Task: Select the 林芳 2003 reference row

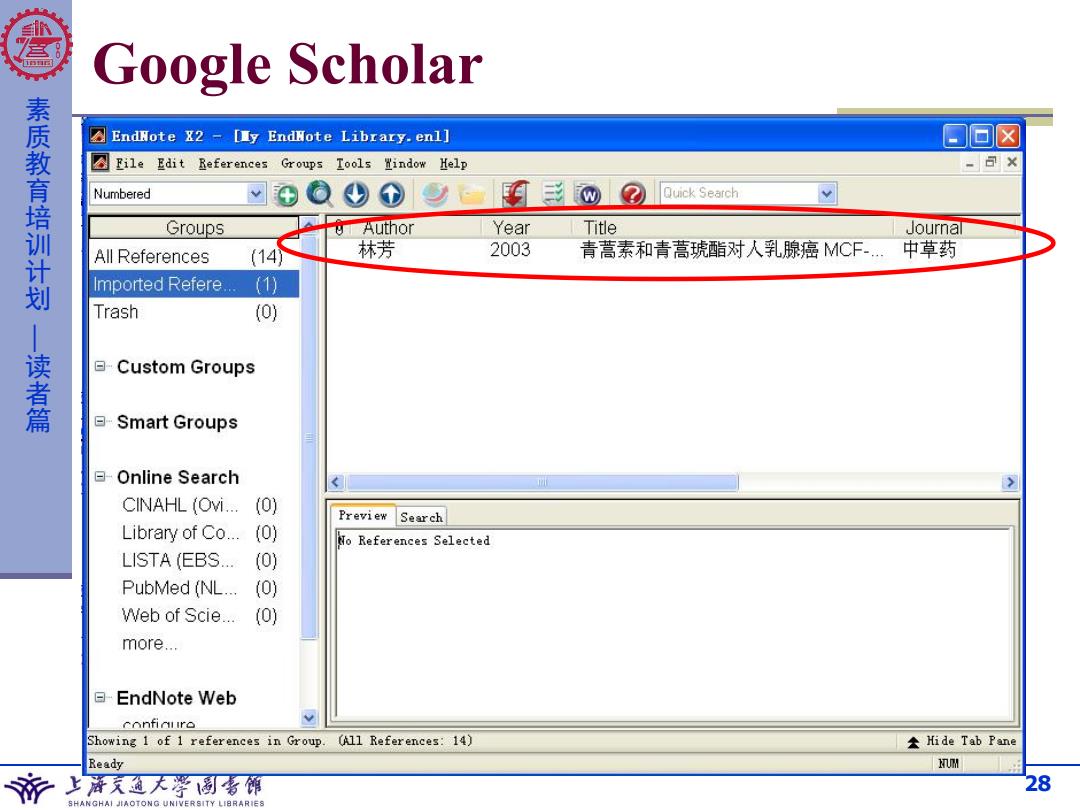Action: click(x=673, y=249)
